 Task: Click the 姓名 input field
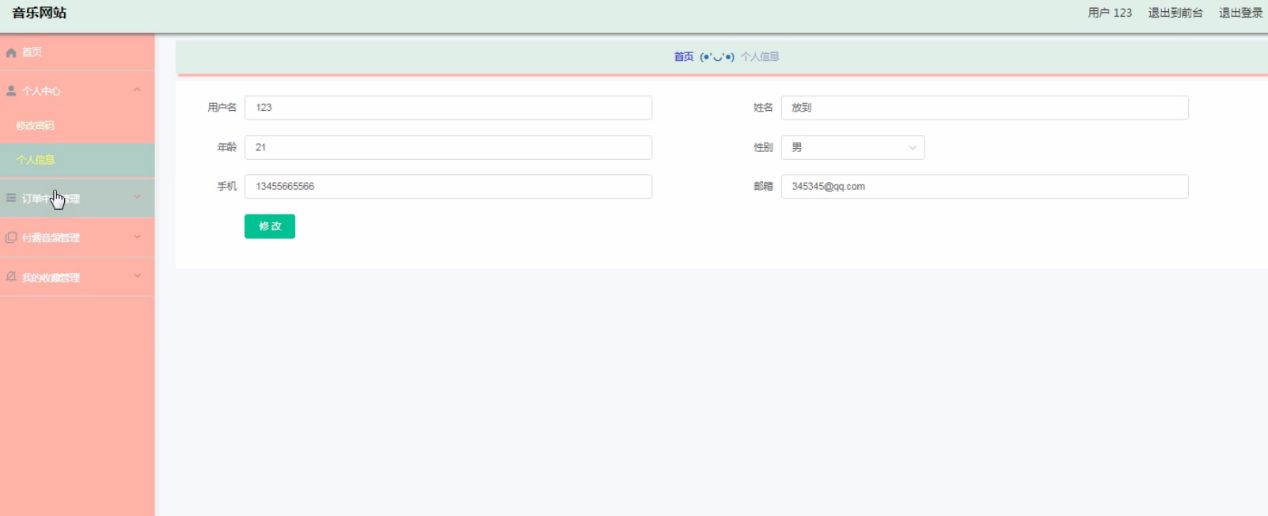coord(985,108)
